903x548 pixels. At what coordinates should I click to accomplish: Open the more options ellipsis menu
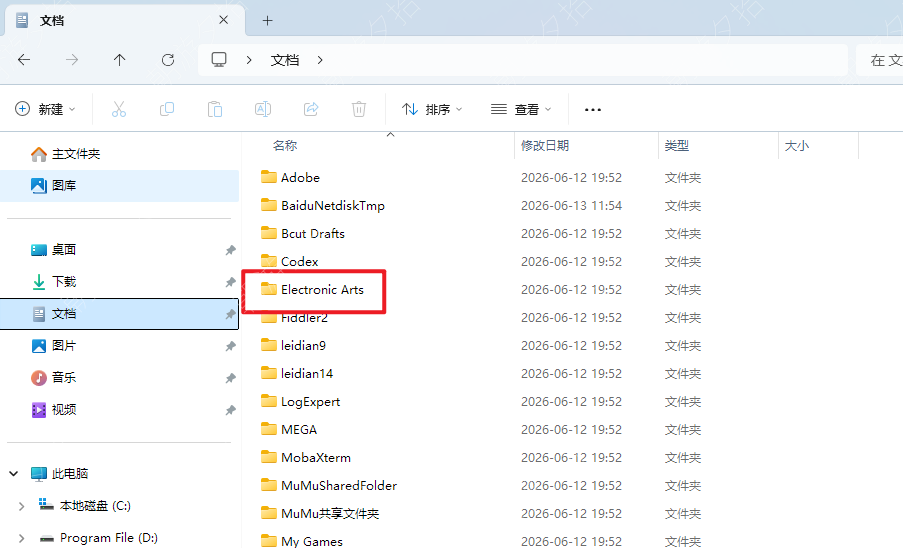click(x=593, y=109)
